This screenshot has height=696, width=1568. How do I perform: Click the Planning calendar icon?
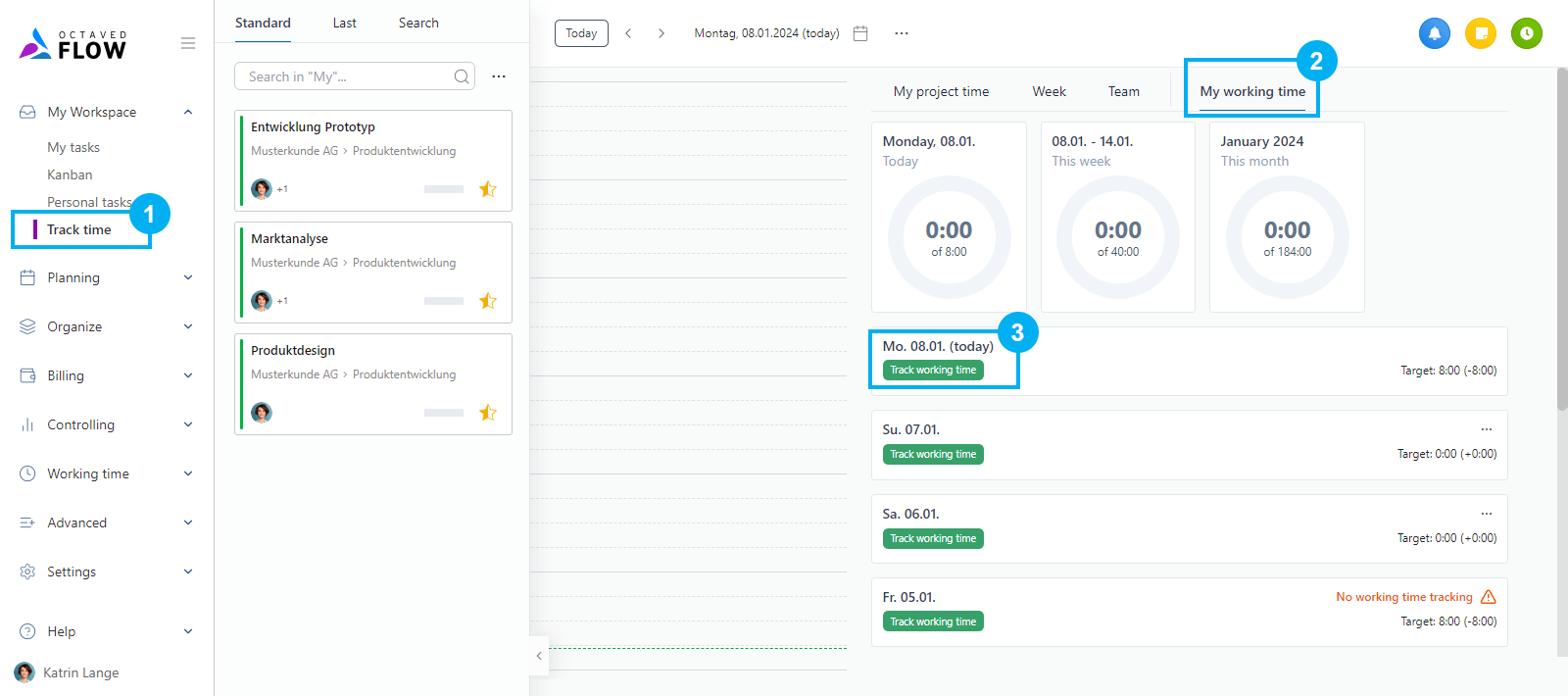[27, 277]
